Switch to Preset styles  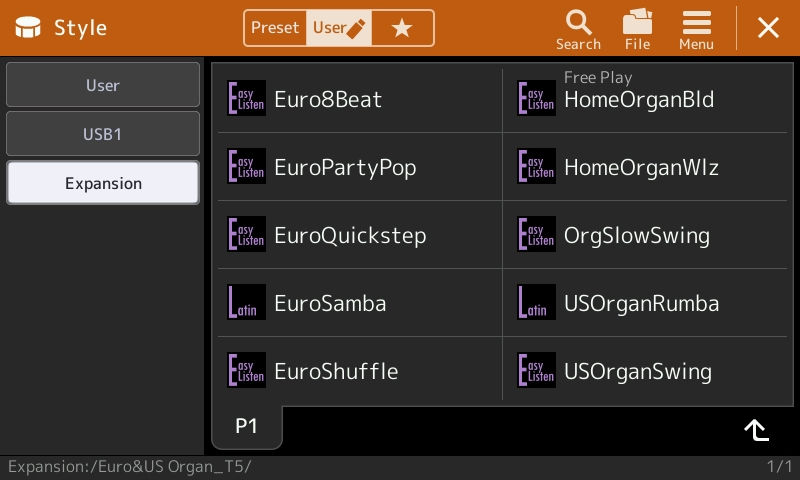click(x=275, y=28)
